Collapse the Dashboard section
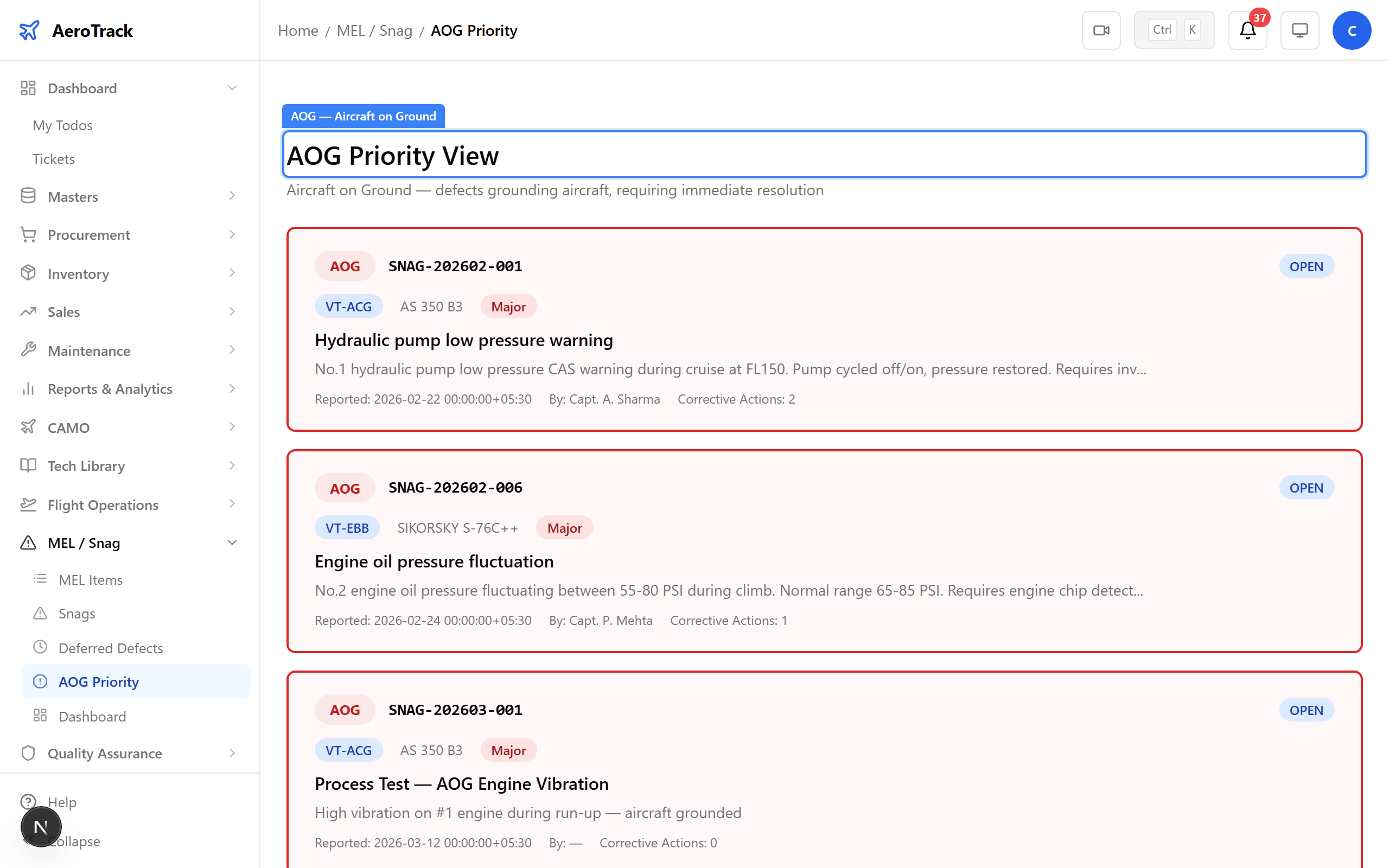Viewport: 1389px width, 868px height. tap(232, 87)
